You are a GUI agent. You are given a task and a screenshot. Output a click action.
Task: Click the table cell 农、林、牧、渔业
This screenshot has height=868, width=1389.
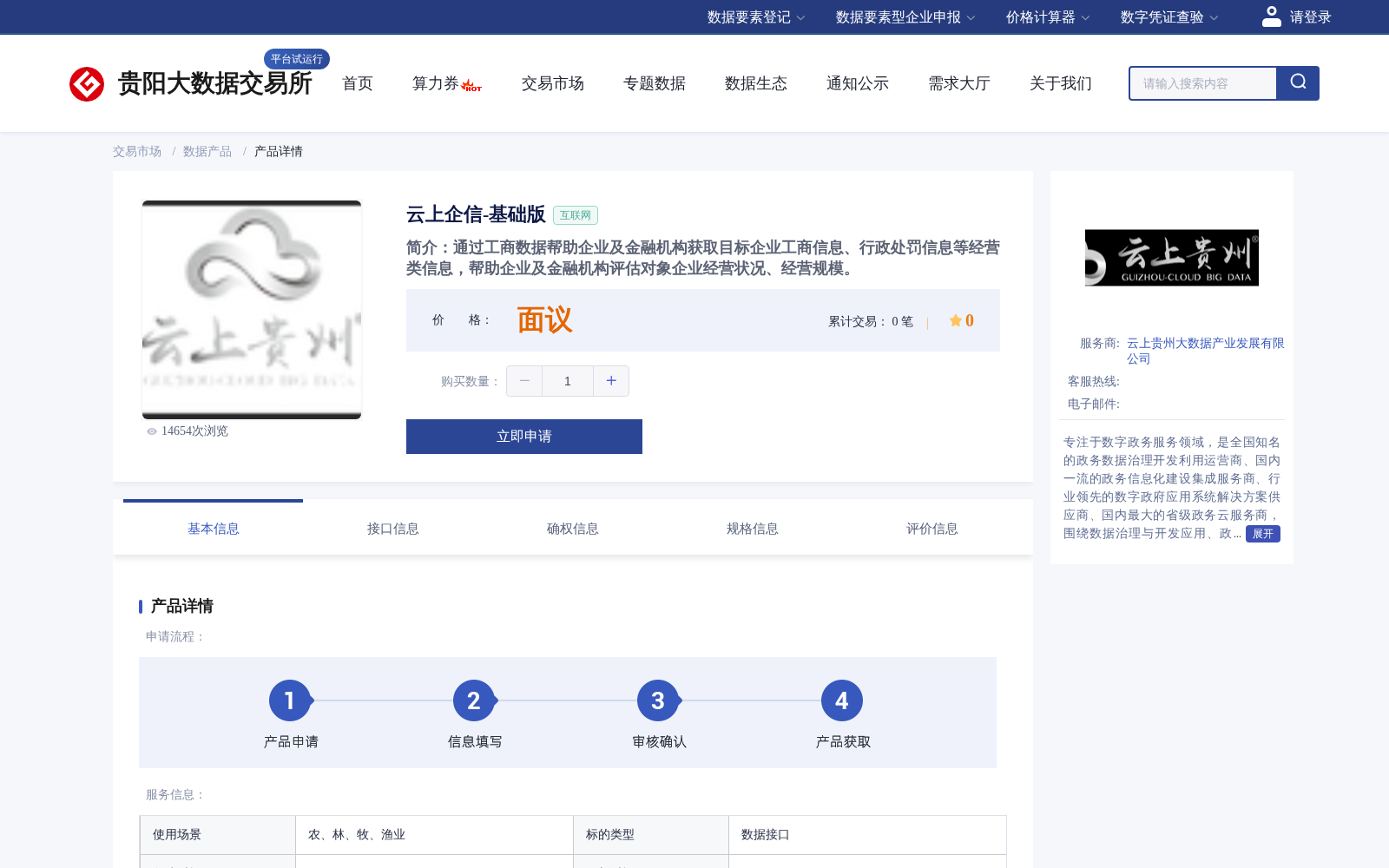434,835
